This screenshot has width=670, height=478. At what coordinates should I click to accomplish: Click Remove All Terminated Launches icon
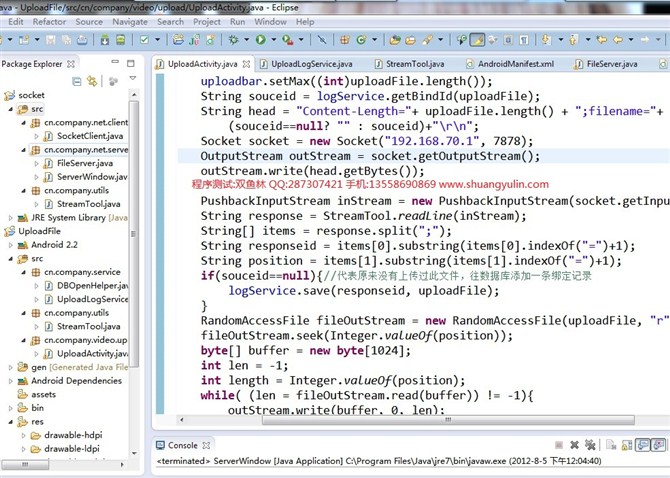(590, 445)
